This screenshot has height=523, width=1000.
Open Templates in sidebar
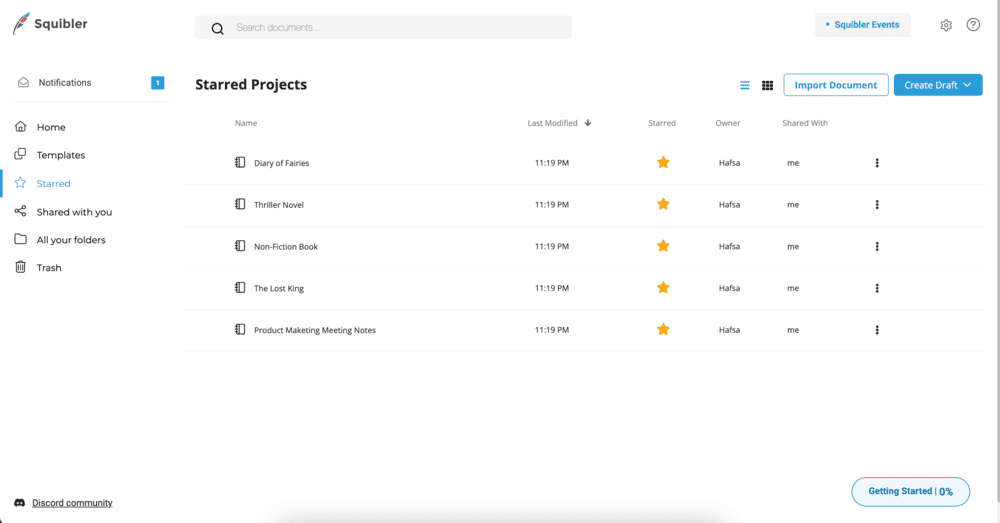[x=61, y=155]
